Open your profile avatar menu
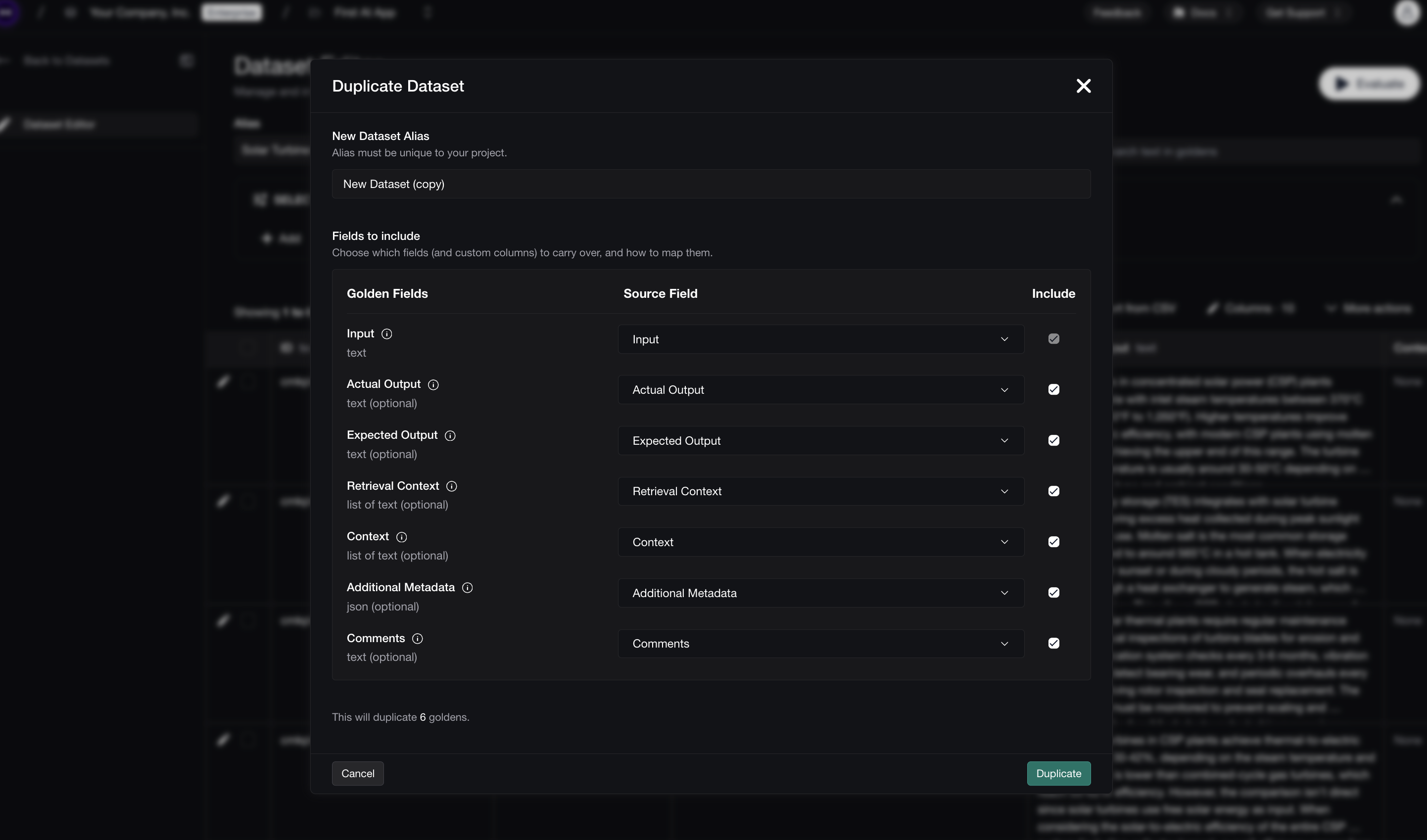The height and width of the screenshot is (840, 1427). (1407, 13)
